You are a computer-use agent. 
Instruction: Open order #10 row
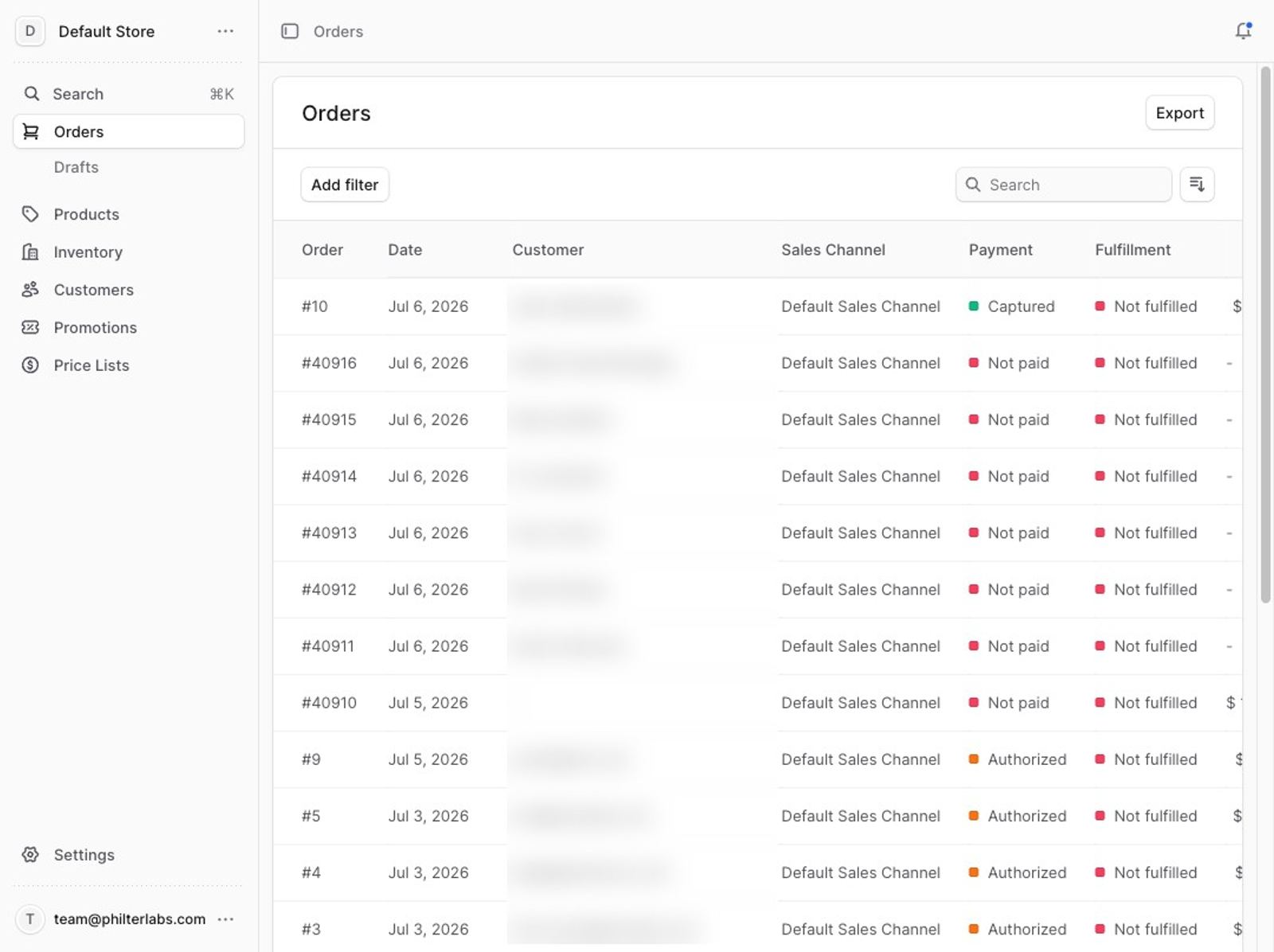(757, 306)
